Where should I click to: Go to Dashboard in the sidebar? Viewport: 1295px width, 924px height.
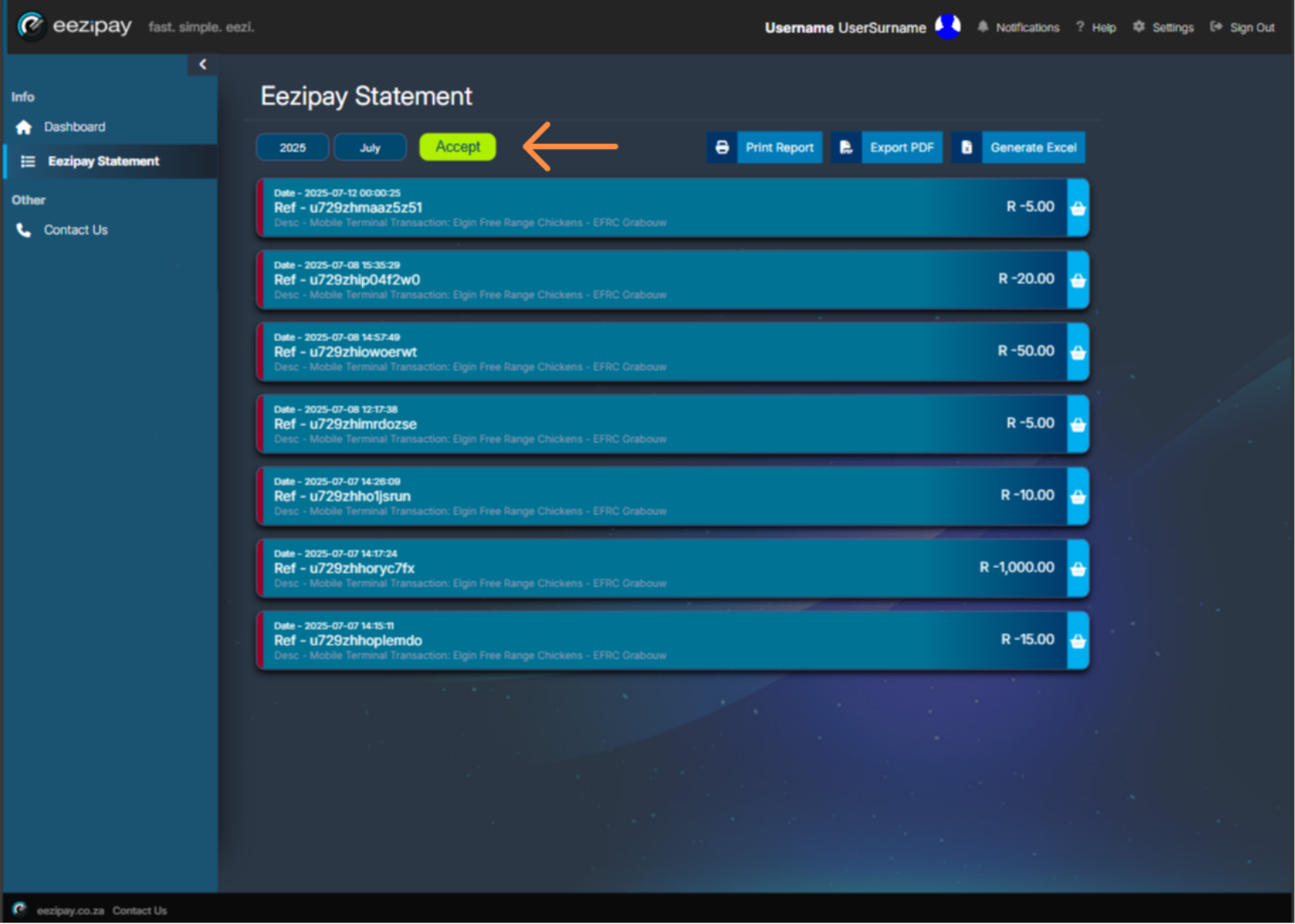coord(74,127)
